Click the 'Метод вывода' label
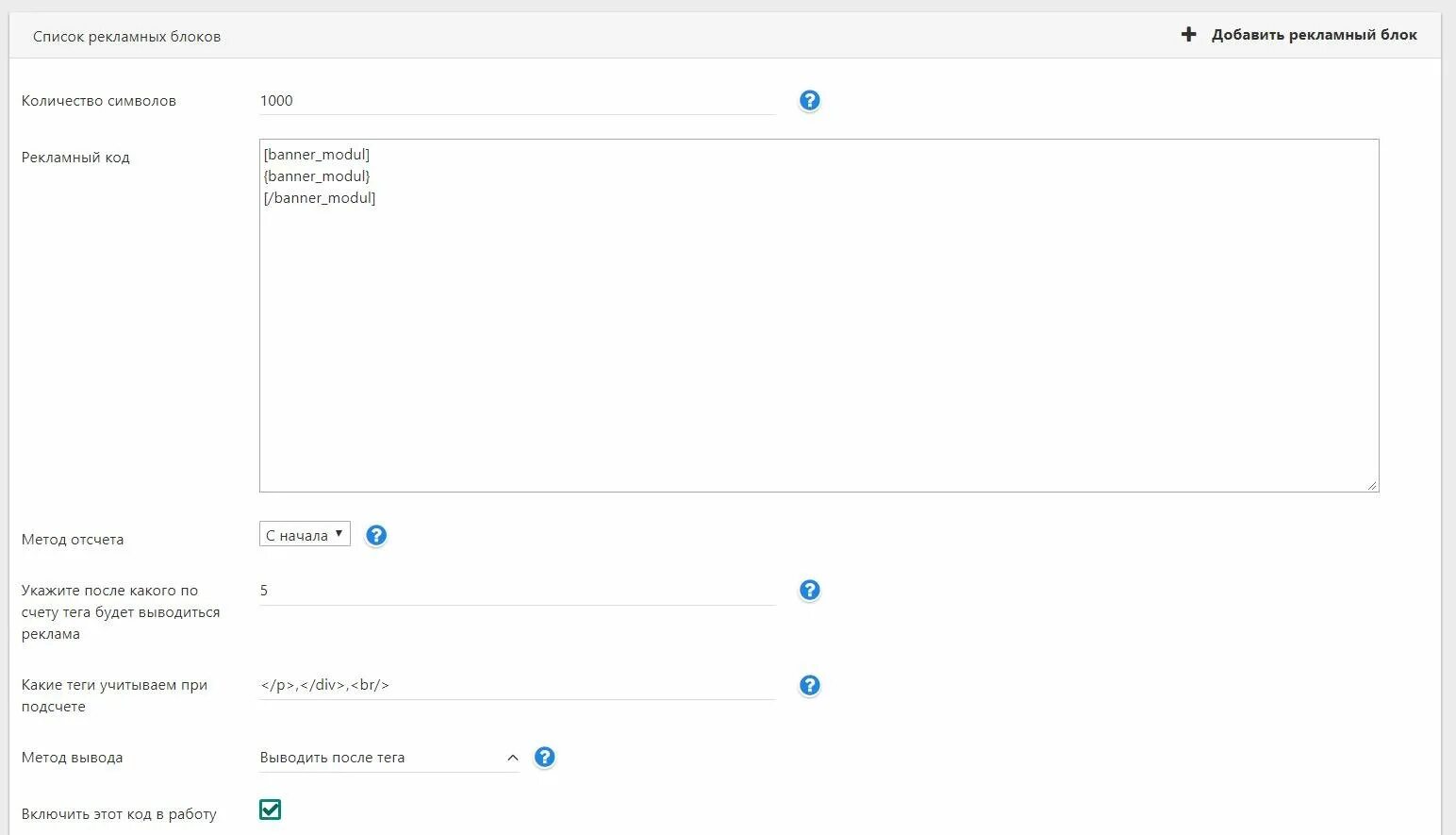Screen dimensions: 1456x835 pyautogui.click(x=72, y=758)
